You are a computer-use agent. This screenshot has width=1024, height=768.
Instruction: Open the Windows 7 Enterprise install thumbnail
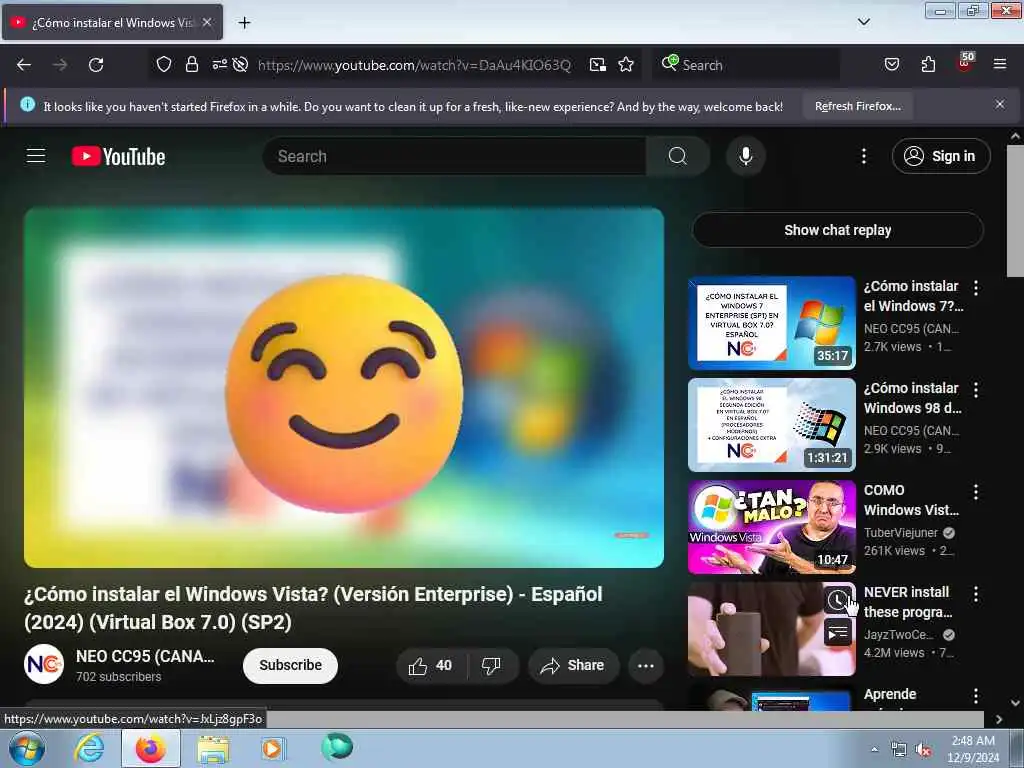(772, 323)
